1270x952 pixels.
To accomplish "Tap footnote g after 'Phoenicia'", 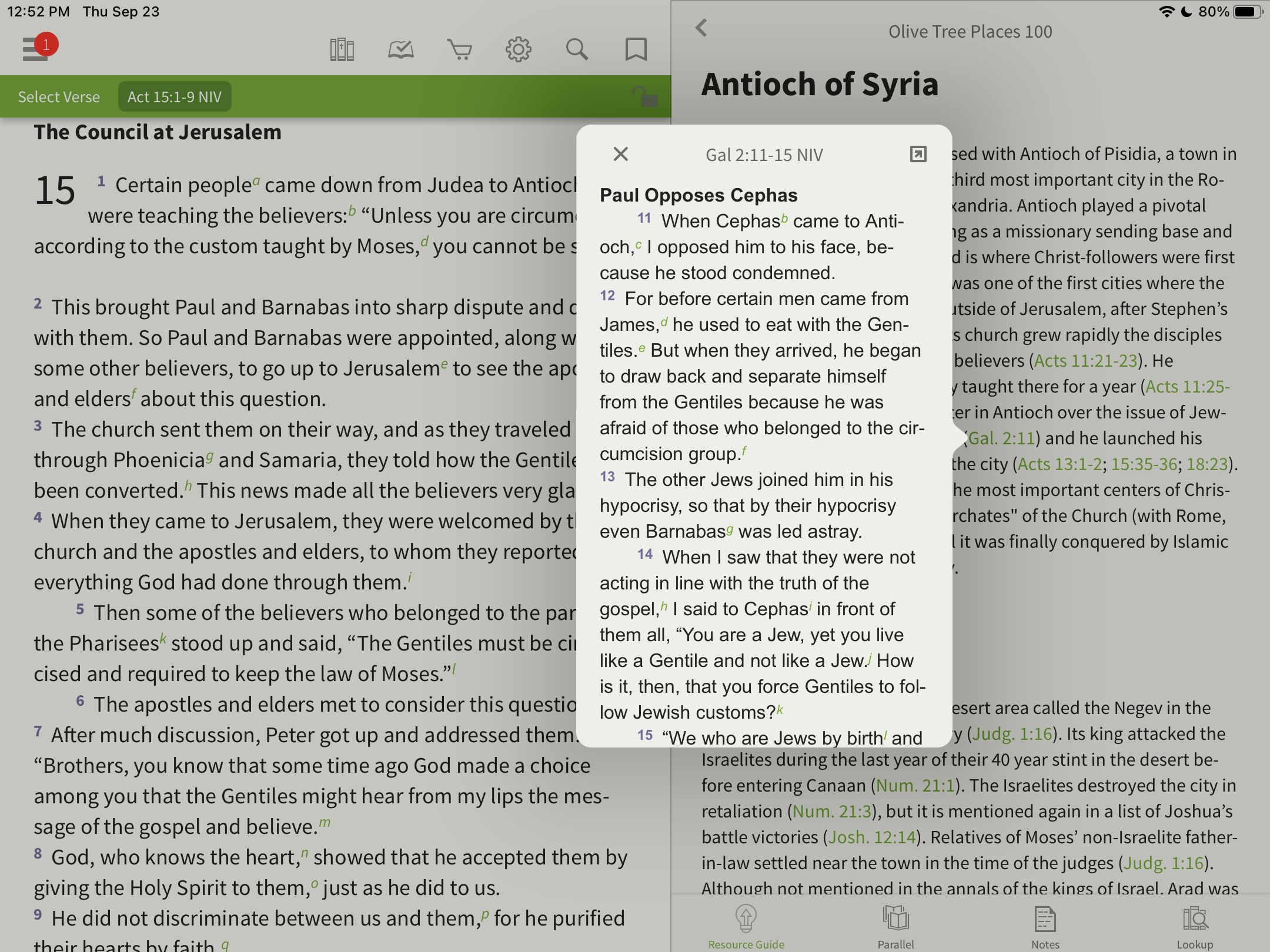I will pyautogui.click(x=210, y=456).
